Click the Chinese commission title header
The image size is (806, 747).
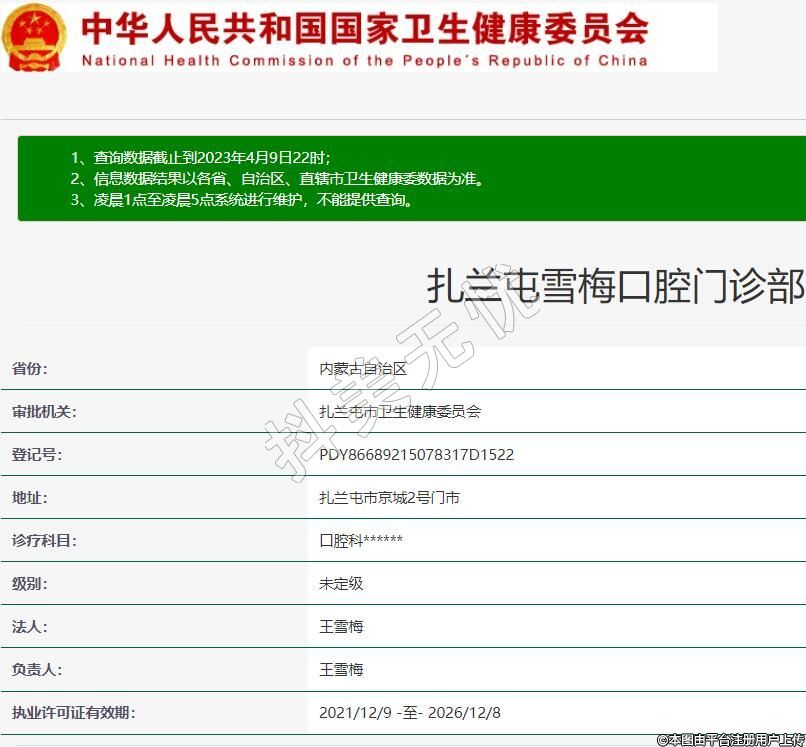click(364, 27)
